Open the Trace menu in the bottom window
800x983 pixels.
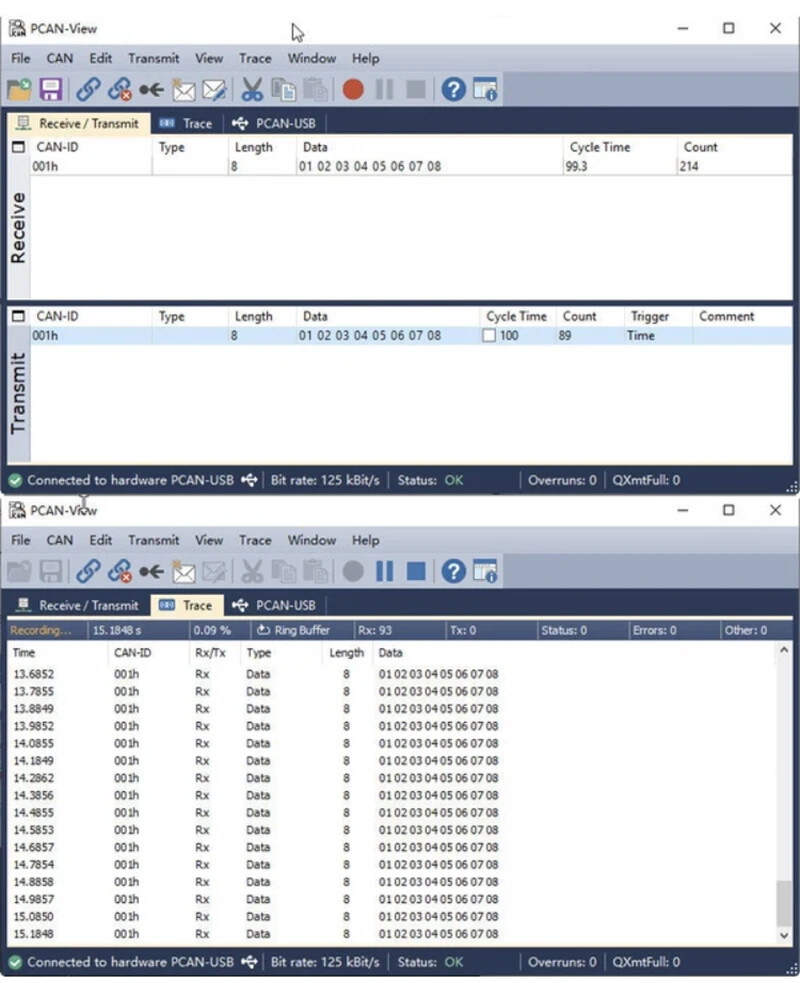click(x=255, y=540)
